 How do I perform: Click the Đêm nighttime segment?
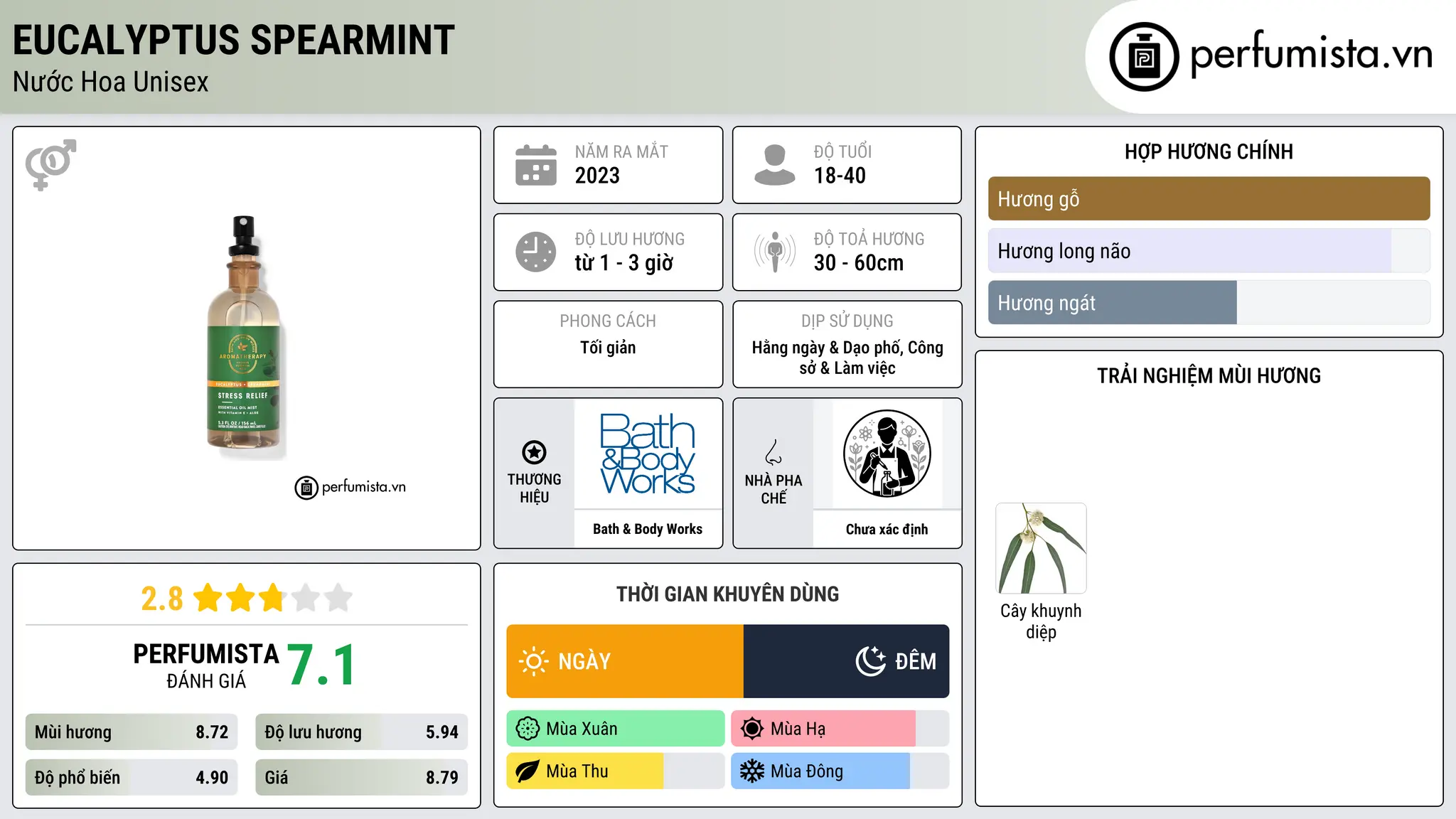pos(846,661)
